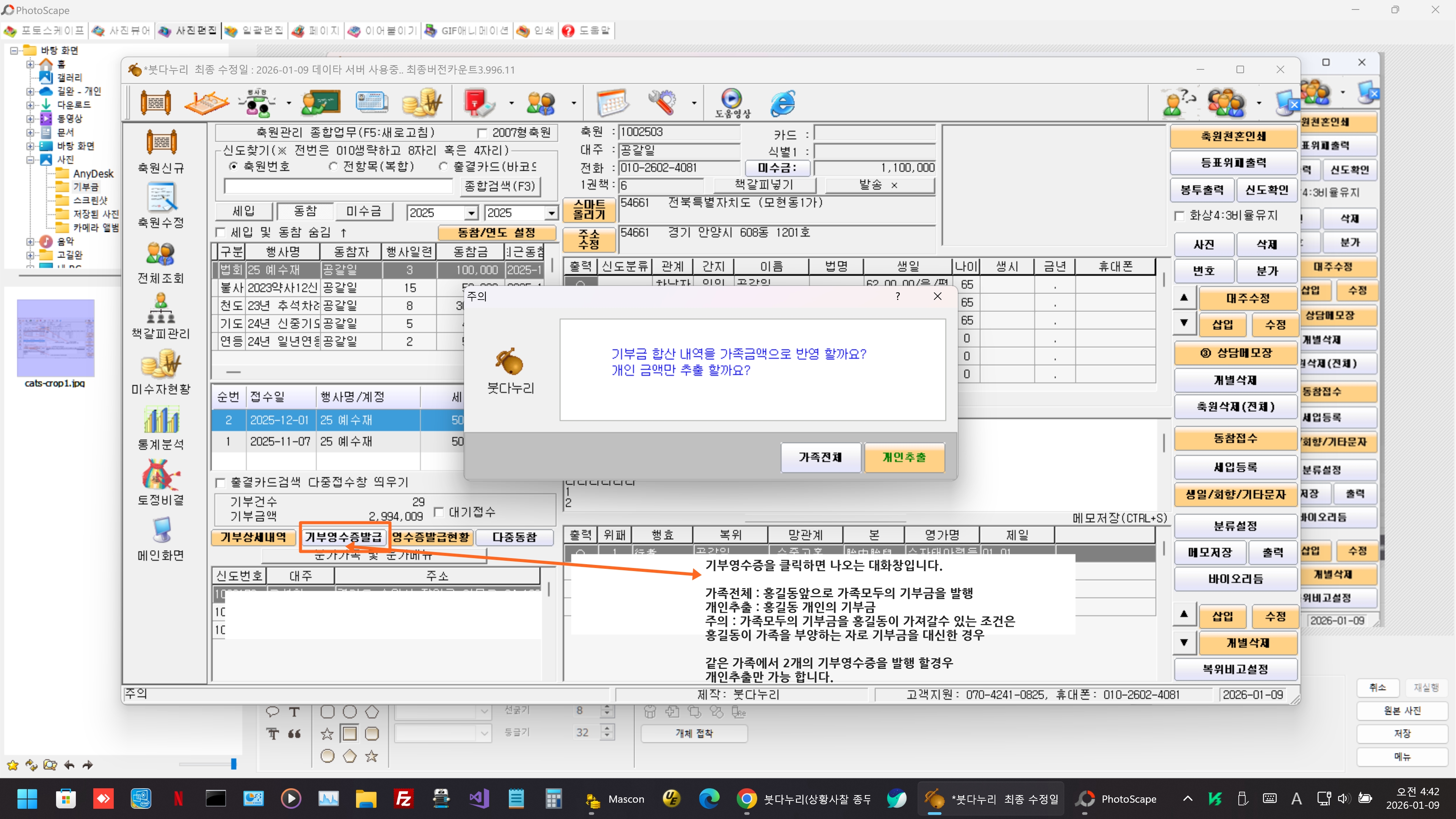Open the first 2025 year dropdown
The image size is (1456, 819).
click(471, 213)
